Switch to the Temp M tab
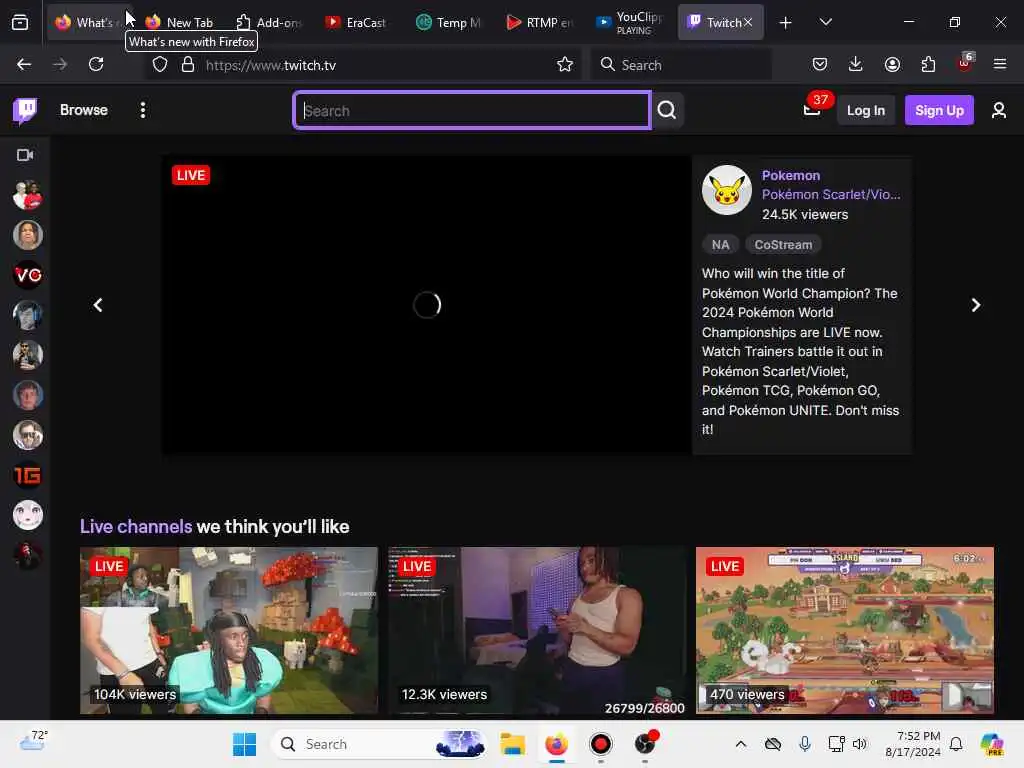The image size is (1024, 768). 450,22
